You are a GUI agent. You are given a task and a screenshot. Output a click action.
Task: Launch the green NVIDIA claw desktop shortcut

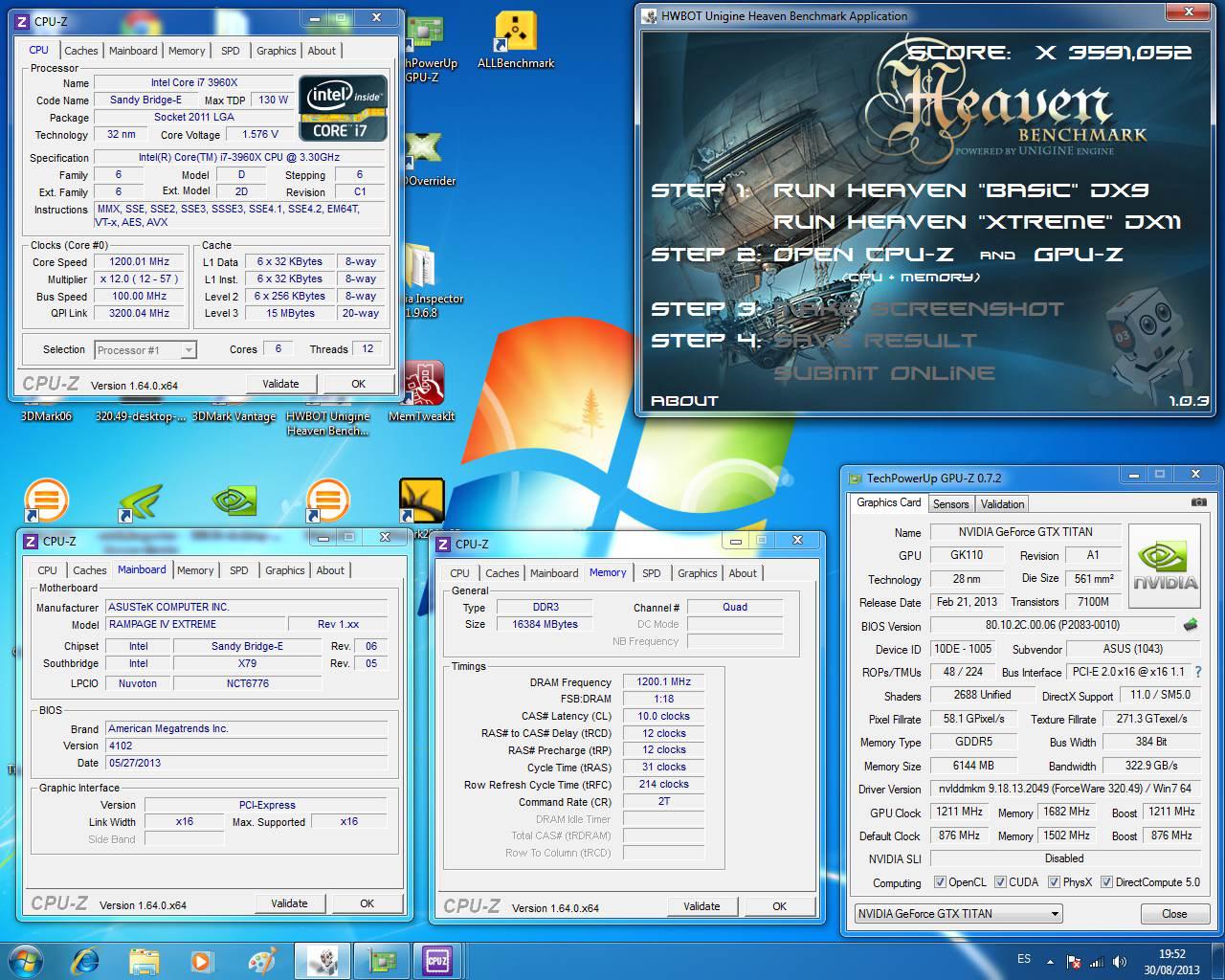139,501
